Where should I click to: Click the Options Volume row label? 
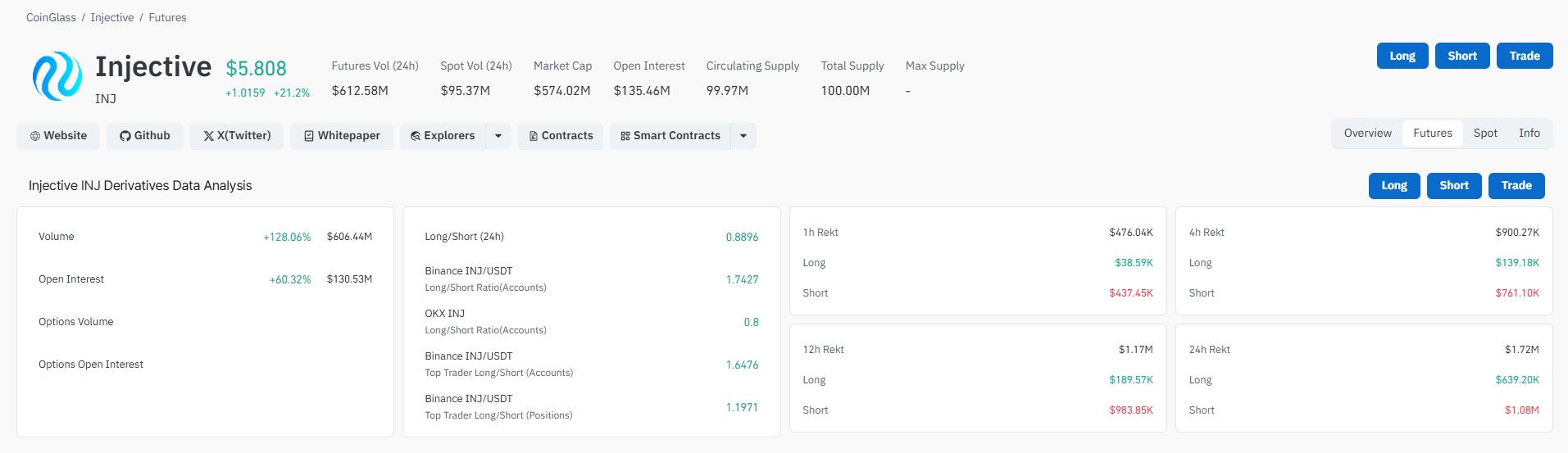tap(76, 322)
